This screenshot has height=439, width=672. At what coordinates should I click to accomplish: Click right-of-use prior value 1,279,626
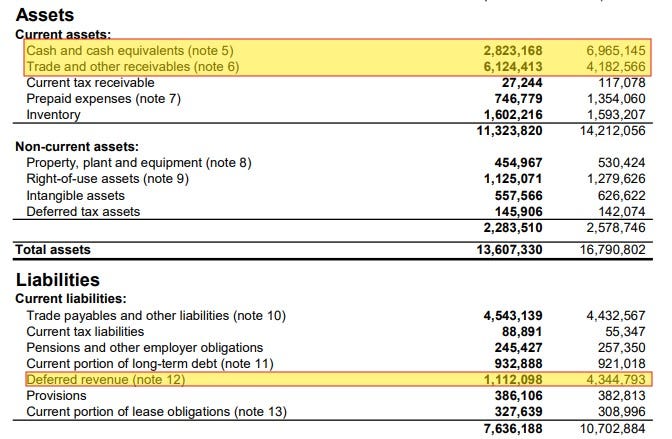tap(616, 179)
